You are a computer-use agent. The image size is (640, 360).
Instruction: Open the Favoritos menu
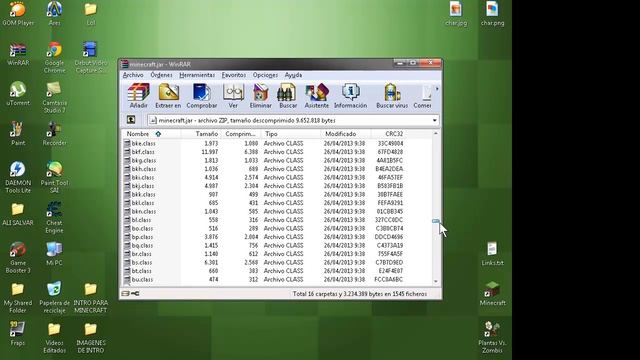click(x=233, y=75)
